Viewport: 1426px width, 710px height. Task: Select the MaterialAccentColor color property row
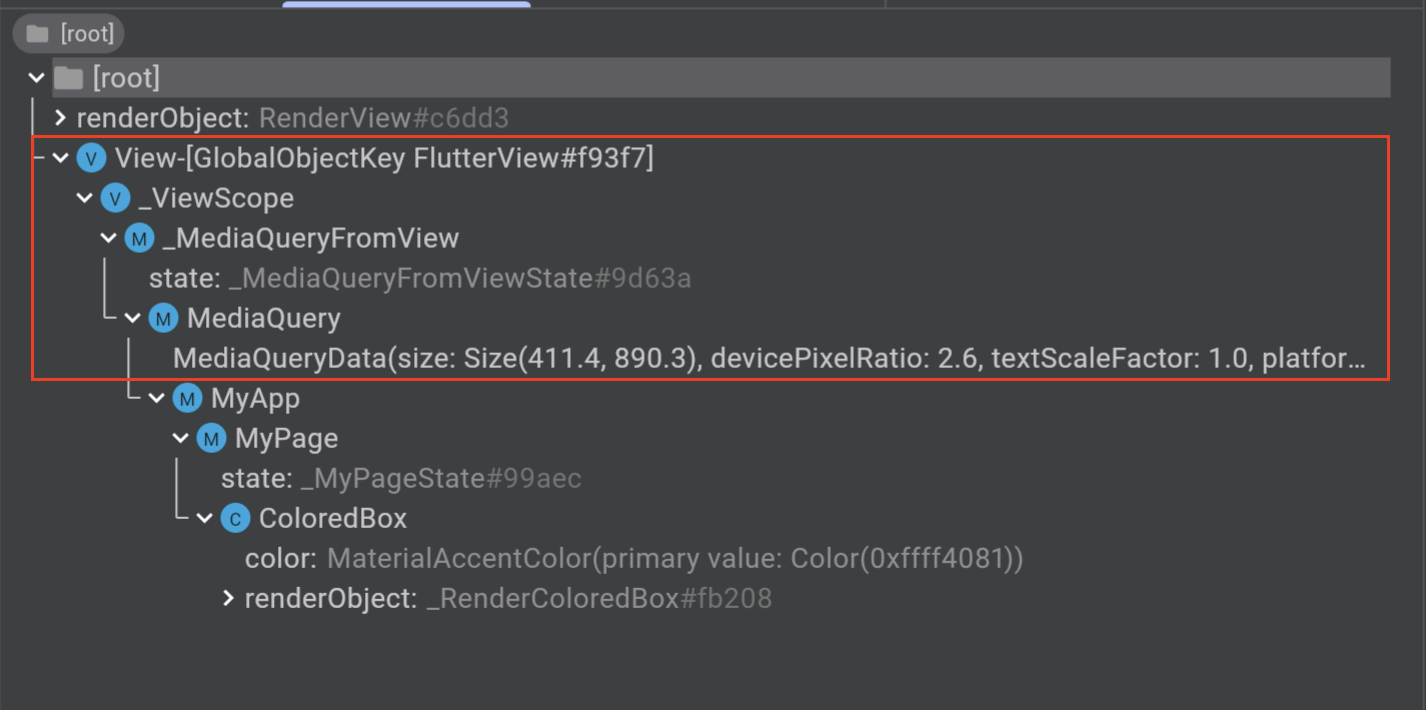[x=634, y=558]
